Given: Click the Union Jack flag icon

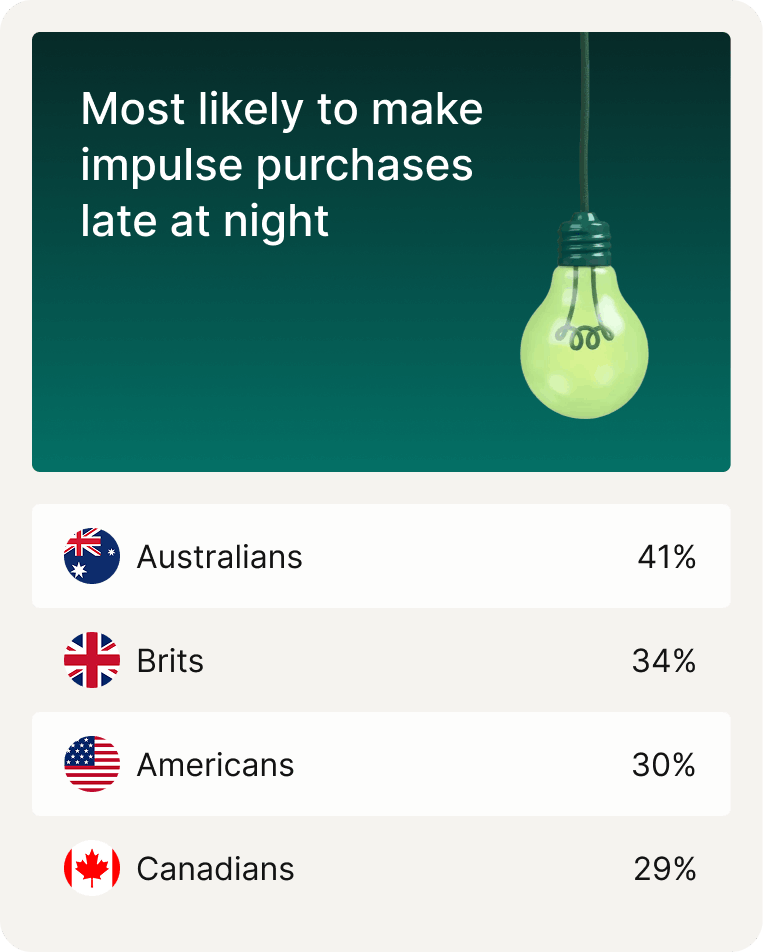Looking at the screenshot, I should pyautogui.click(x=92, y=660).
